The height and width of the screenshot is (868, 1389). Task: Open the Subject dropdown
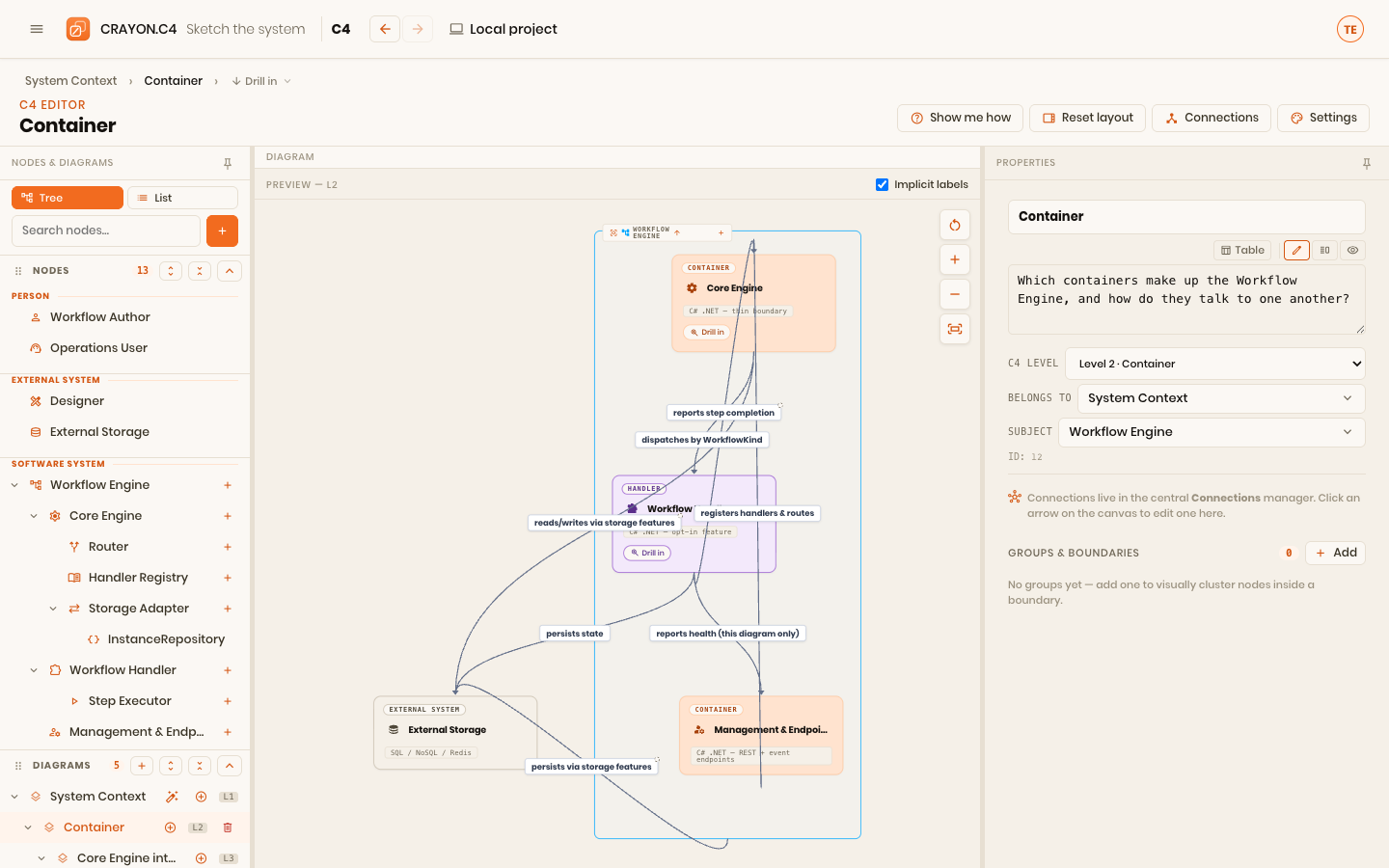tap(1212, 432)
